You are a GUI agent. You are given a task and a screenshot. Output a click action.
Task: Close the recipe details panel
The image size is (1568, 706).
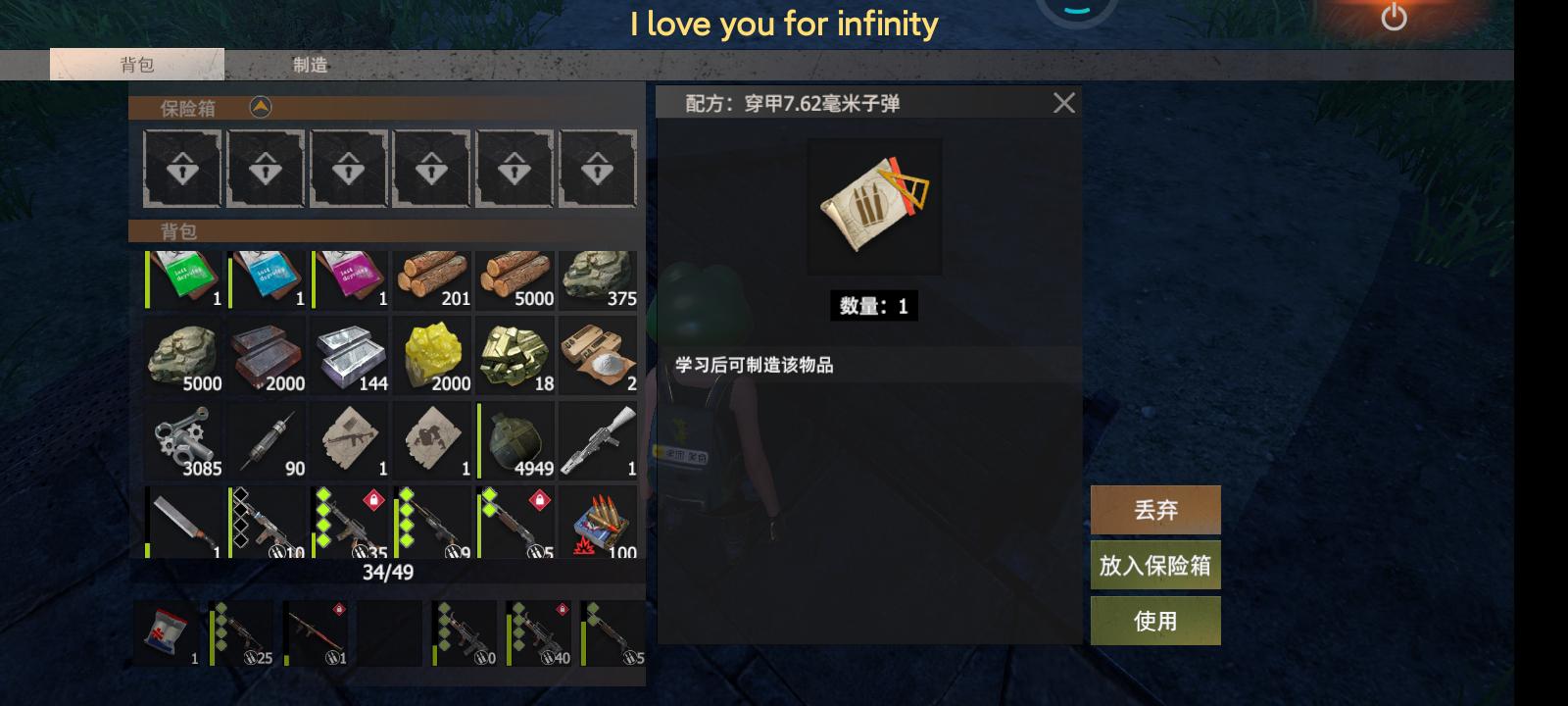pos(1063,103)
